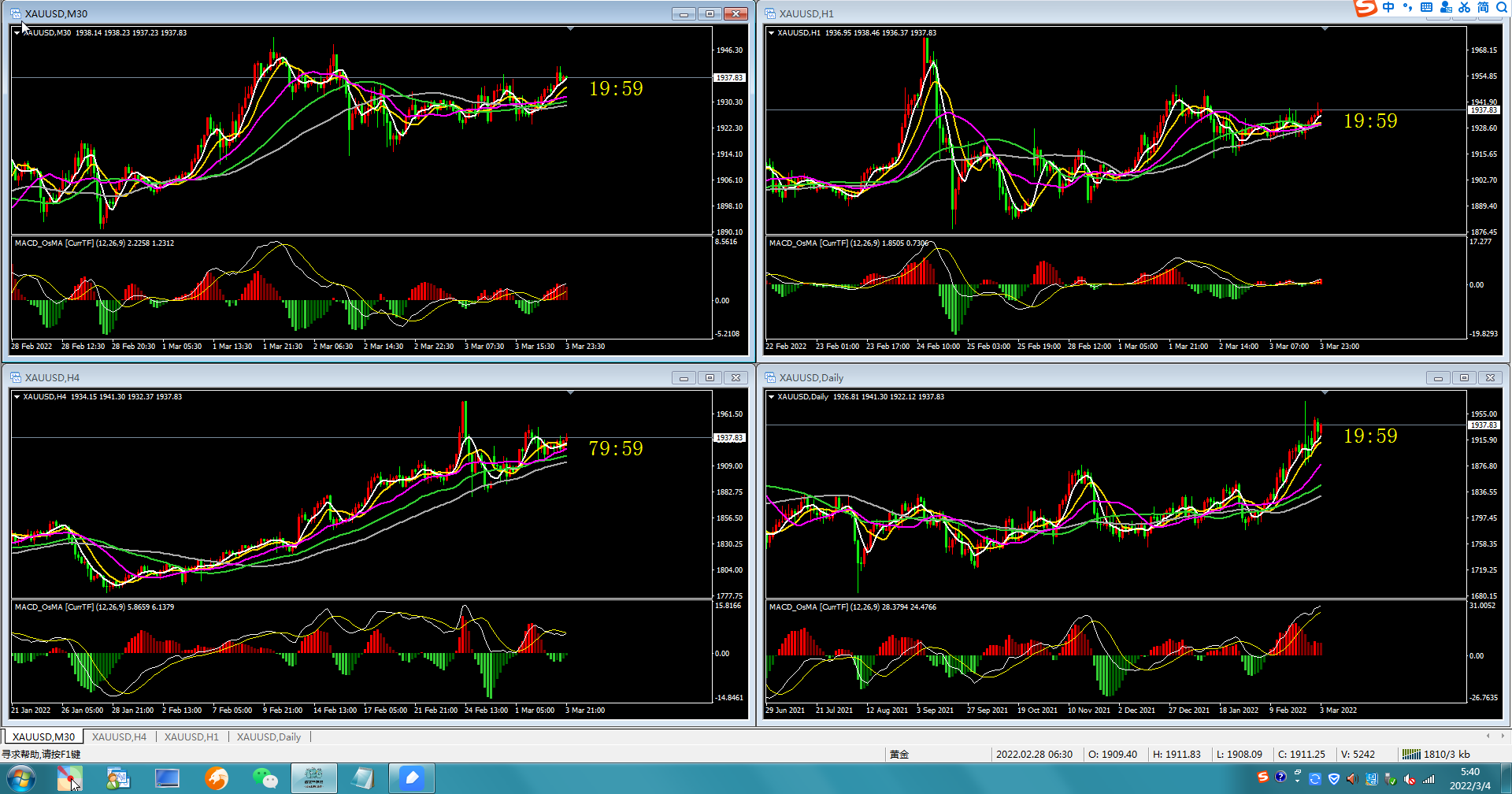Close the XAUUSD,H4 chart window
This screenshot has width=1512, height=794.
(x=736, y=377)
